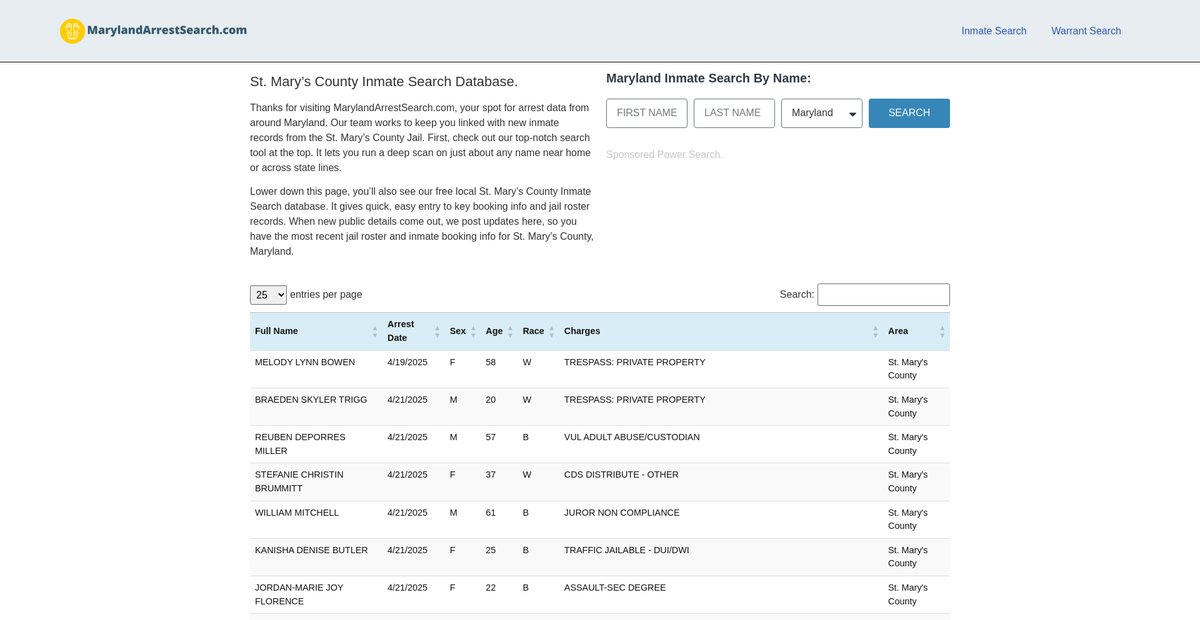Focus the LAST NAME input field
The height and width of the screenshot is (620, 1200).
[734, 113]
